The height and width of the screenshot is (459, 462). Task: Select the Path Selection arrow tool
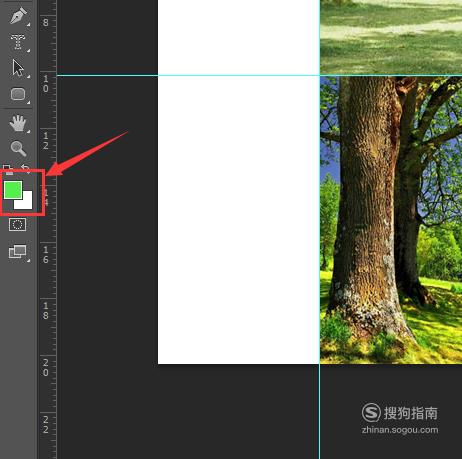(x=18, y=68)
